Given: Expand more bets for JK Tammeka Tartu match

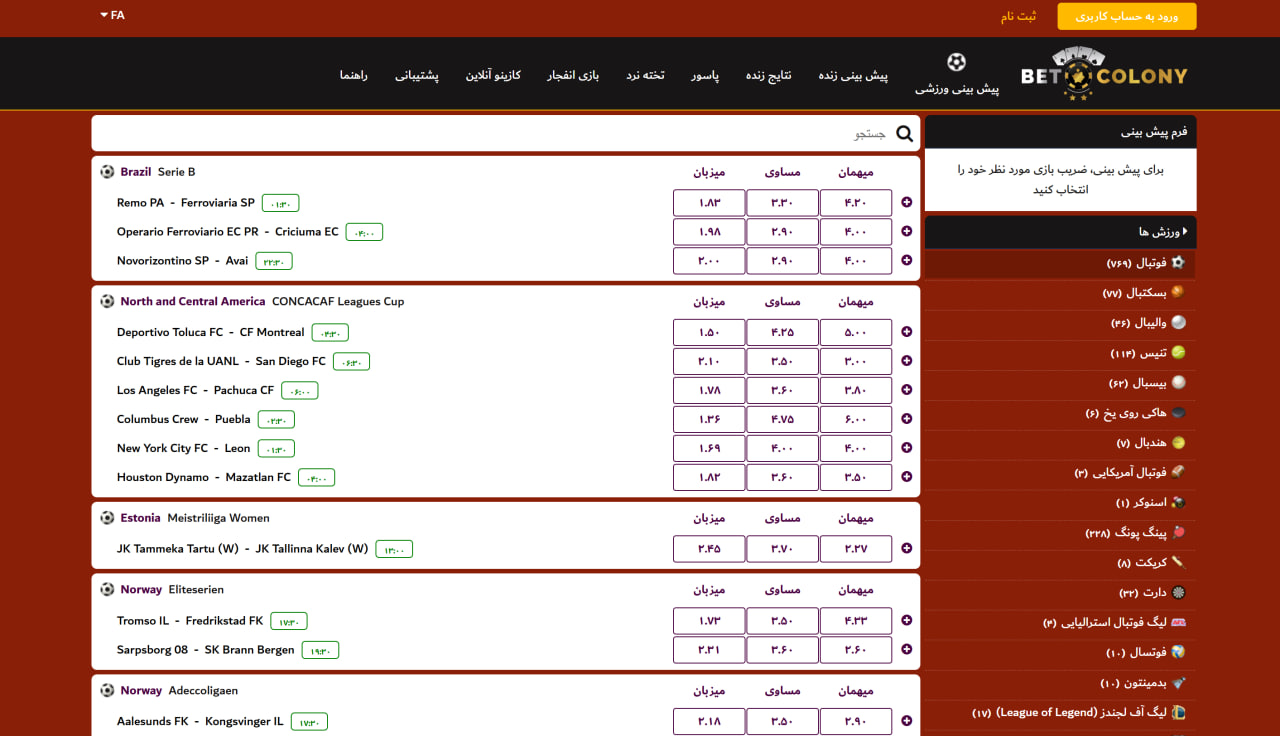Looking at the screenshot, I should [907, 549].
